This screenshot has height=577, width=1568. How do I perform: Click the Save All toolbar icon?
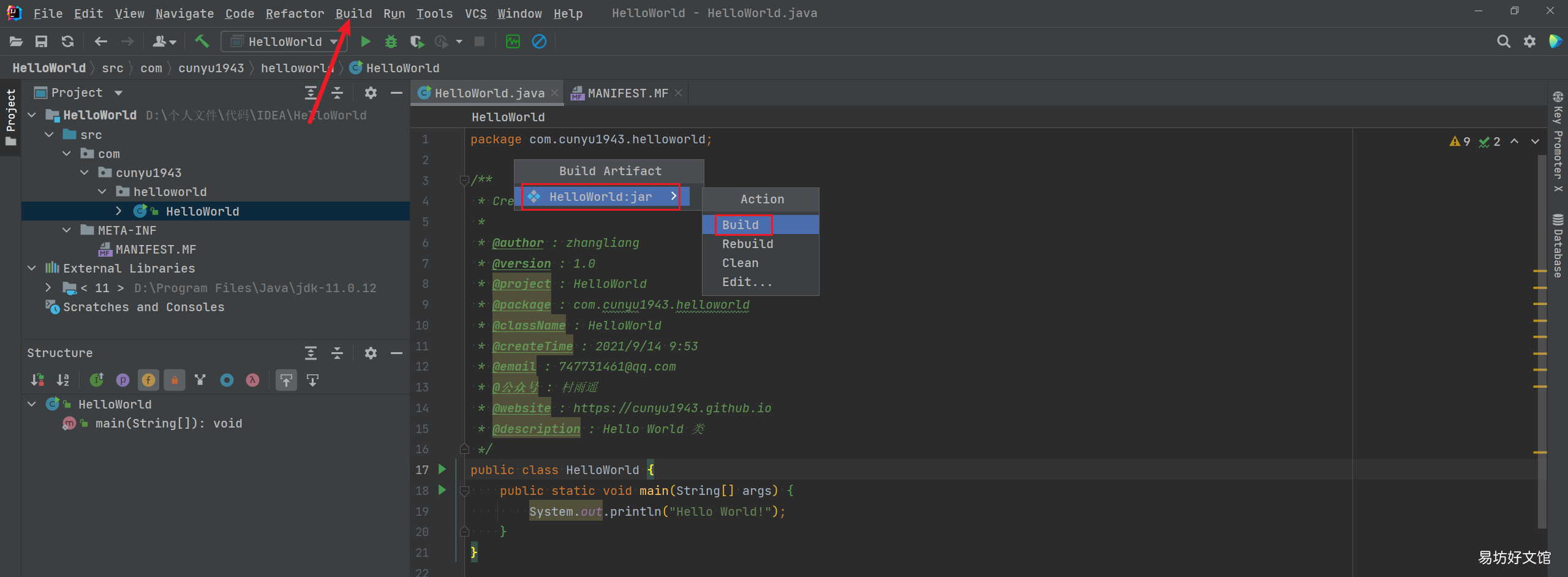[x=41, y=42]
